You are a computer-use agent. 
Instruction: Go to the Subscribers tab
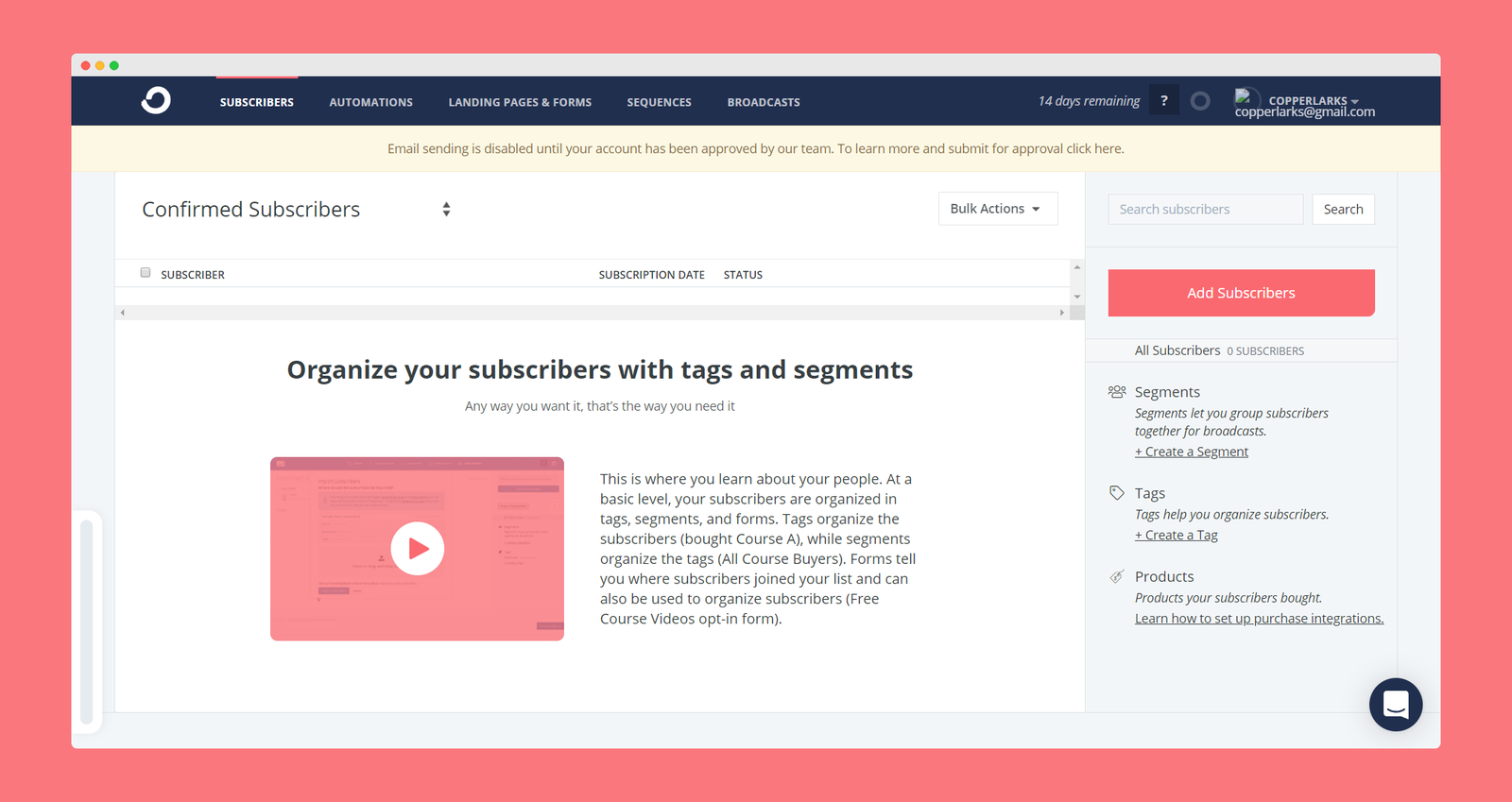click(257, 102)
